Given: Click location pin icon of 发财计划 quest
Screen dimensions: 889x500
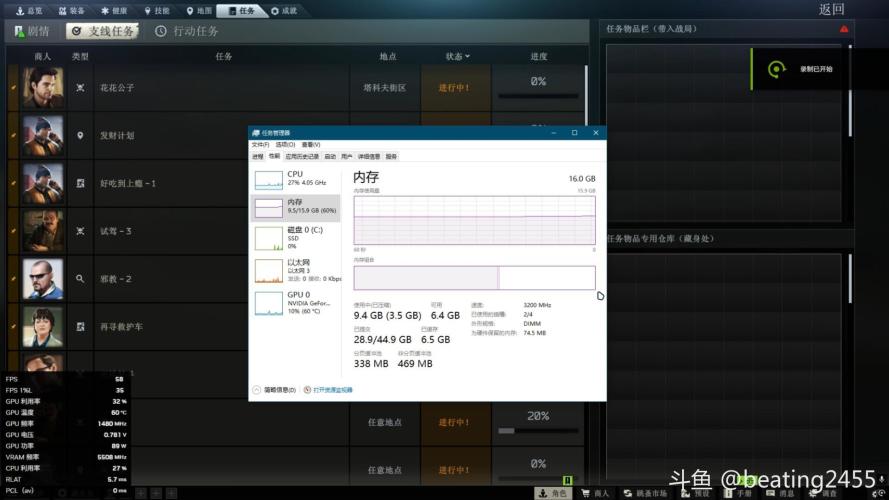Looking at the screenshot, I should click(81, 135).
